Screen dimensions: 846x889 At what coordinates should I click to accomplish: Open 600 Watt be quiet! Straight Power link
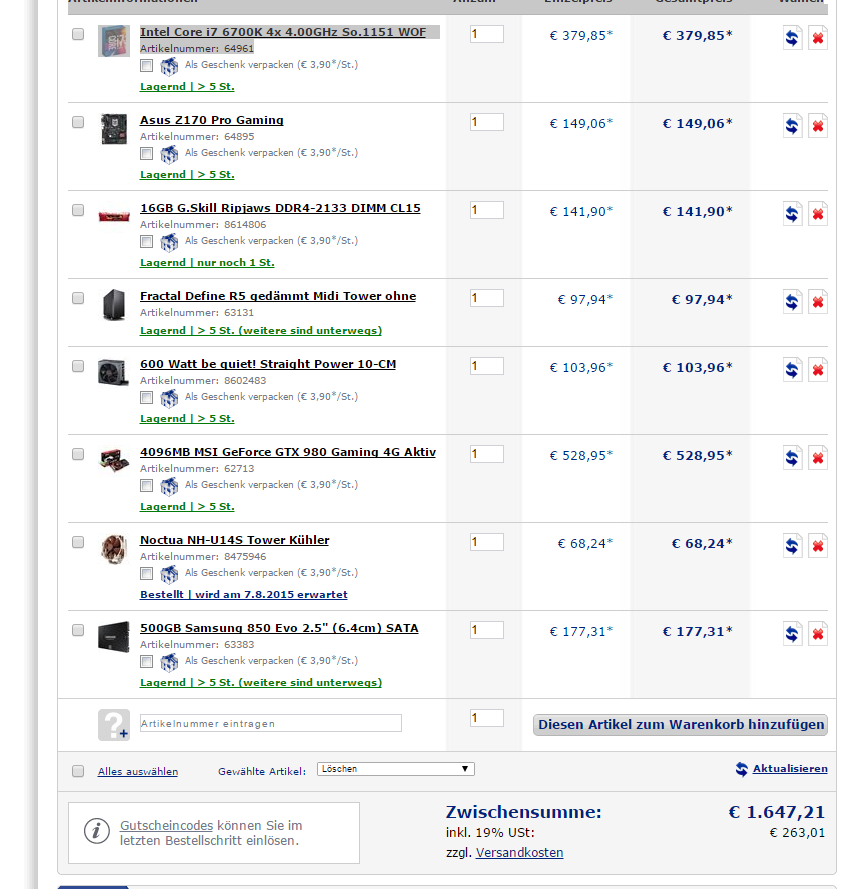(x=268, y=364)
